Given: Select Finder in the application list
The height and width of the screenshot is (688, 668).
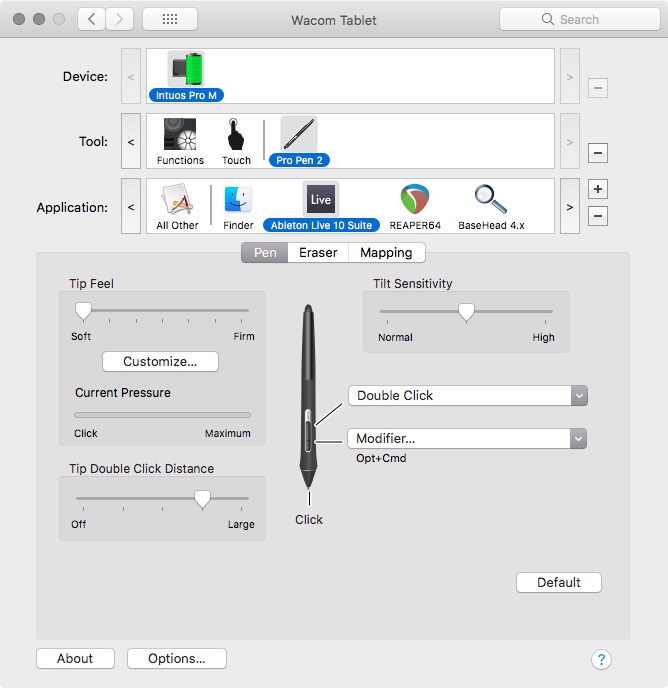Looking at the screenshot, I should pyautogui.click(x=238, y=199).
